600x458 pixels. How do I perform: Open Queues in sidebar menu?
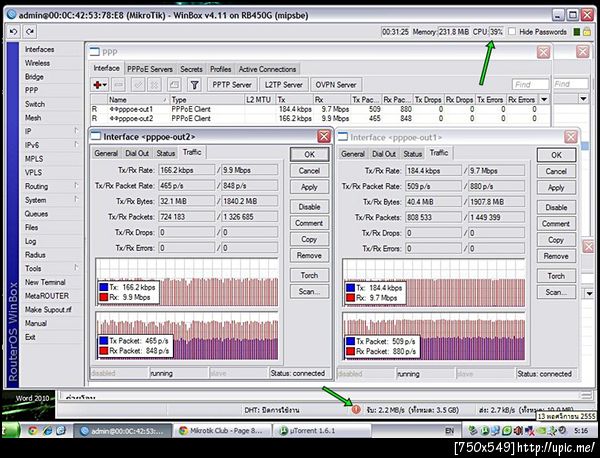coord(36,214)
